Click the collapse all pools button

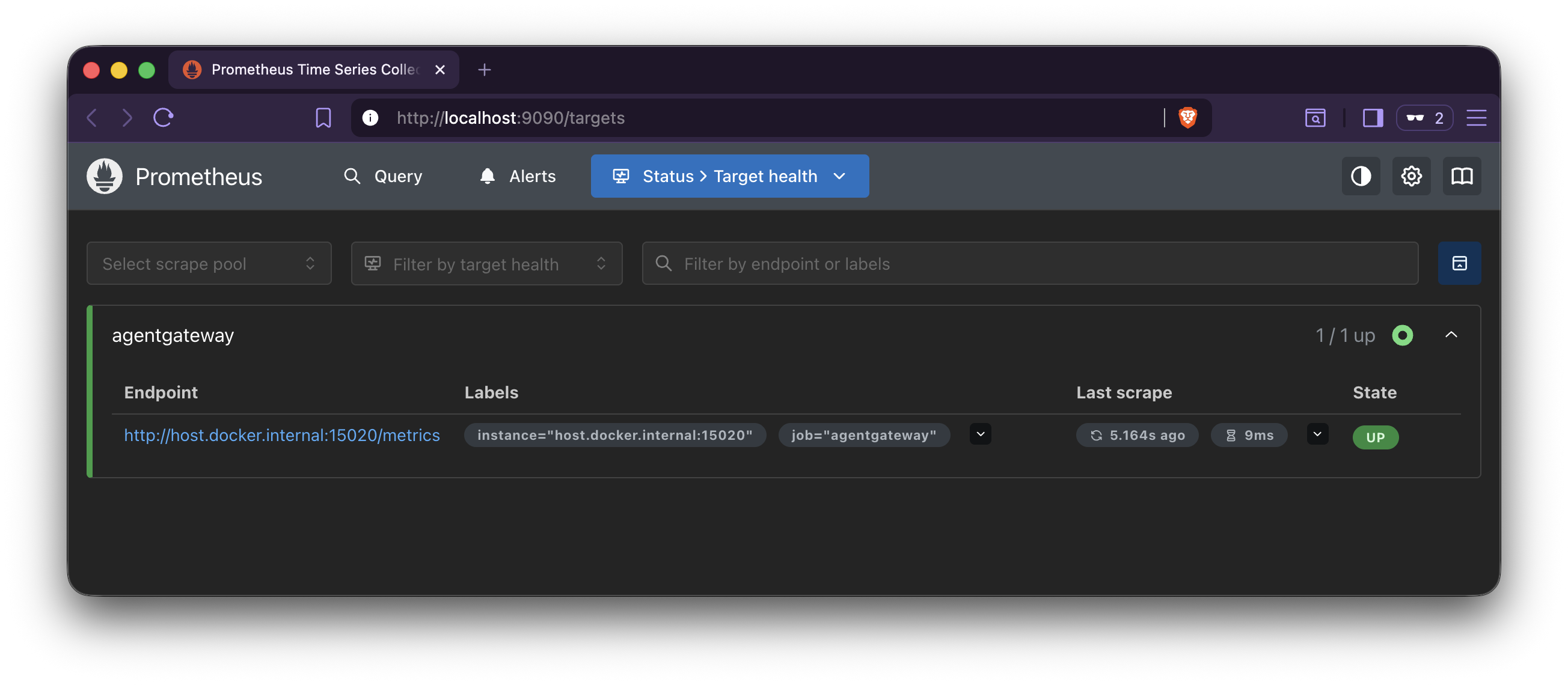(1459, 263)
